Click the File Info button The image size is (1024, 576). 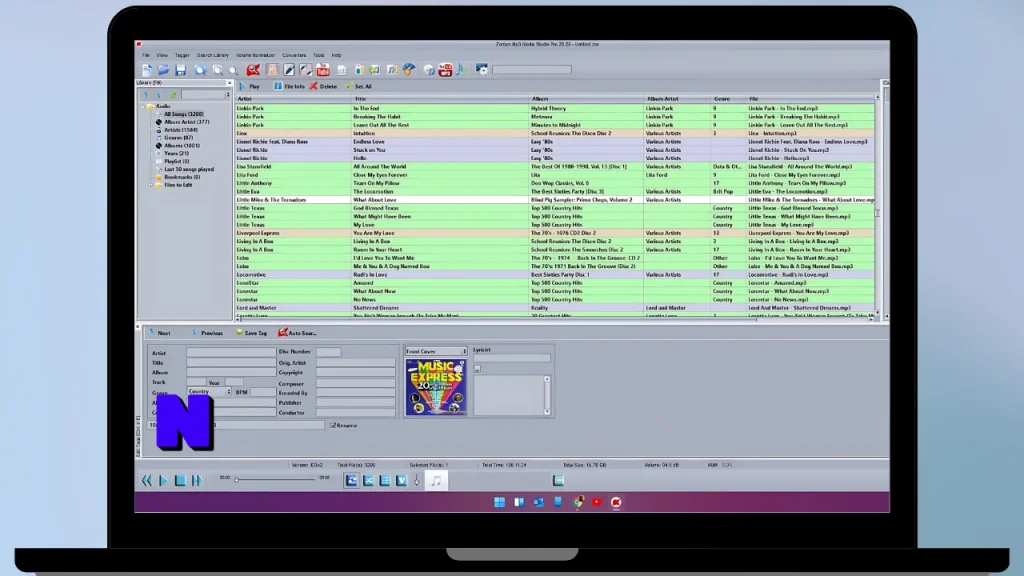click(x=289, y=86)
